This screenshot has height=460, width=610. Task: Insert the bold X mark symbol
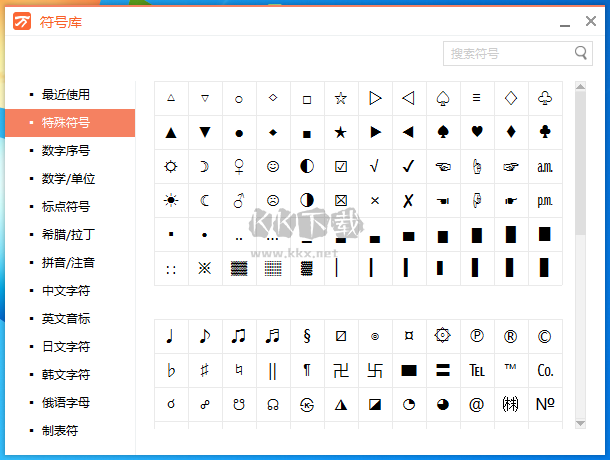(408, 200)
